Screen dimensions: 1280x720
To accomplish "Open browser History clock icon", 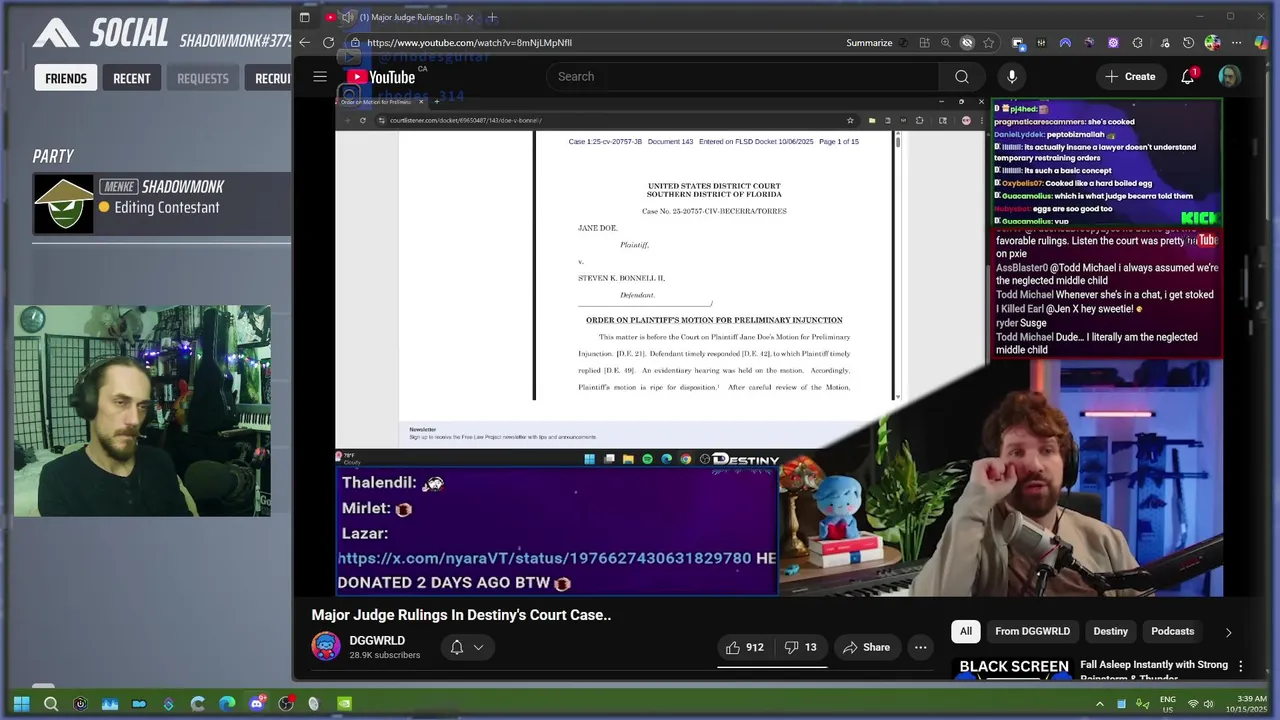I will (1188, 43).
